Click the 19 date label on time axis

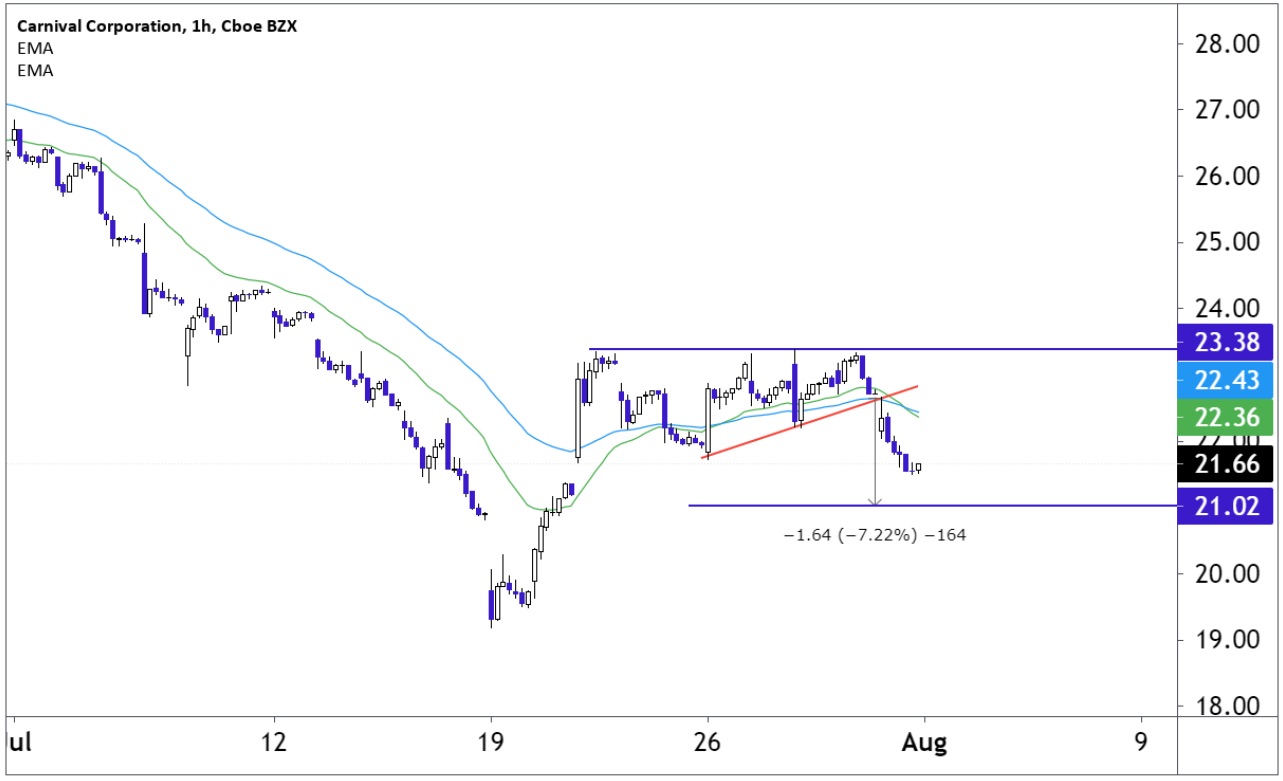[x=490, y=742]
